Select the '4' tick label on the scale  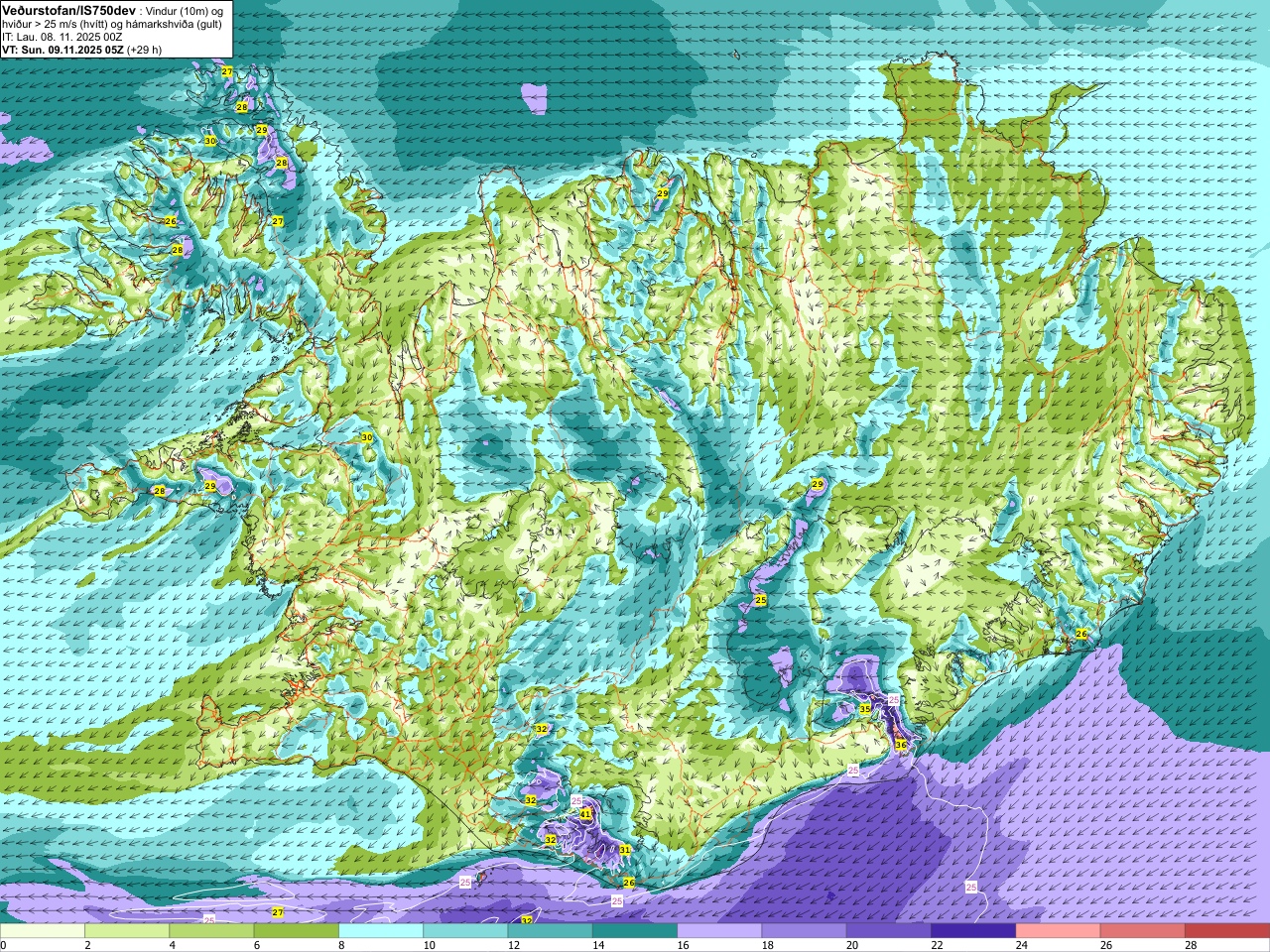173,945
